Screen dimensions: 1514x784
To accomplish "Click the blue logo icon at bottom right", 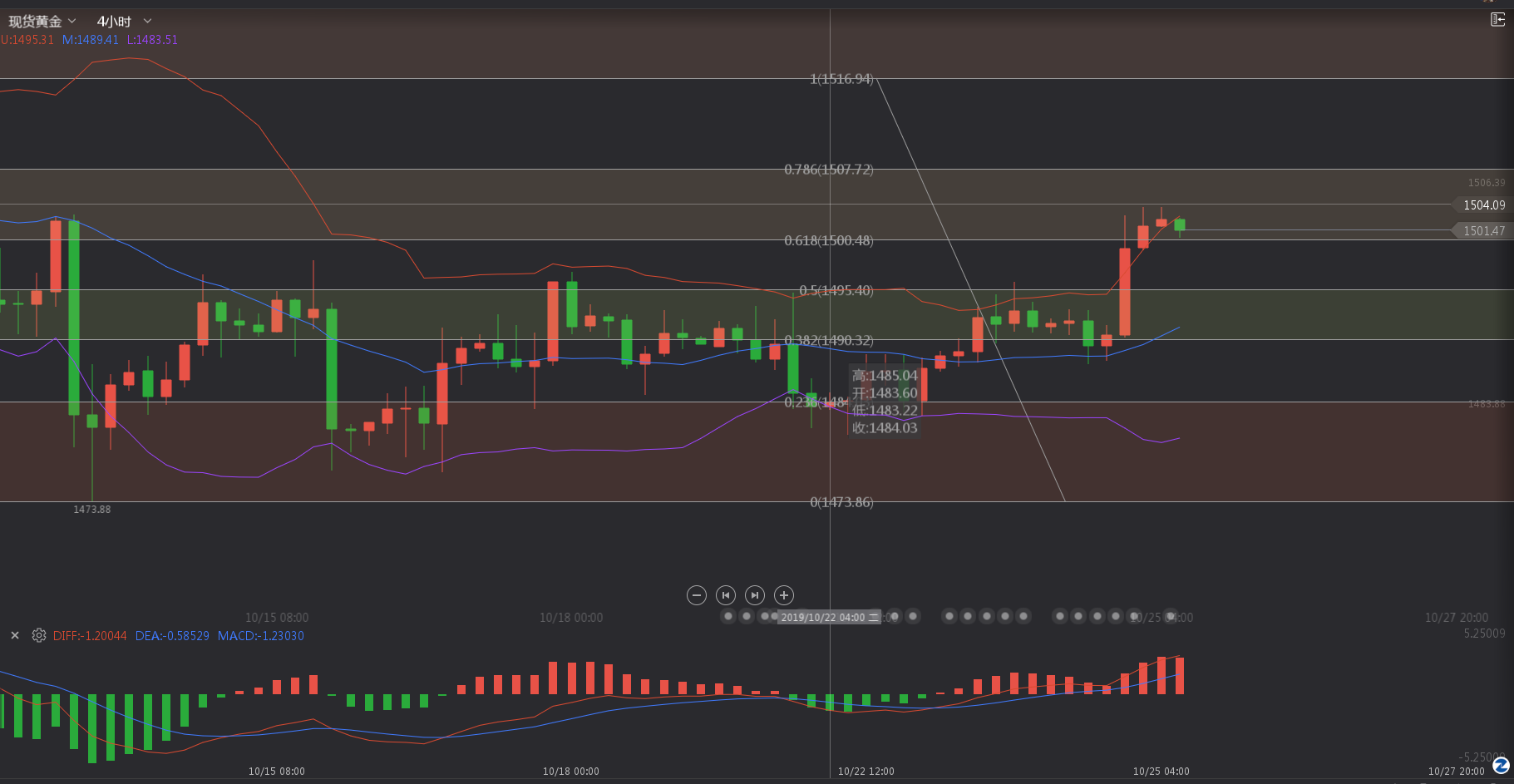I will click(x=1501, y=765).
